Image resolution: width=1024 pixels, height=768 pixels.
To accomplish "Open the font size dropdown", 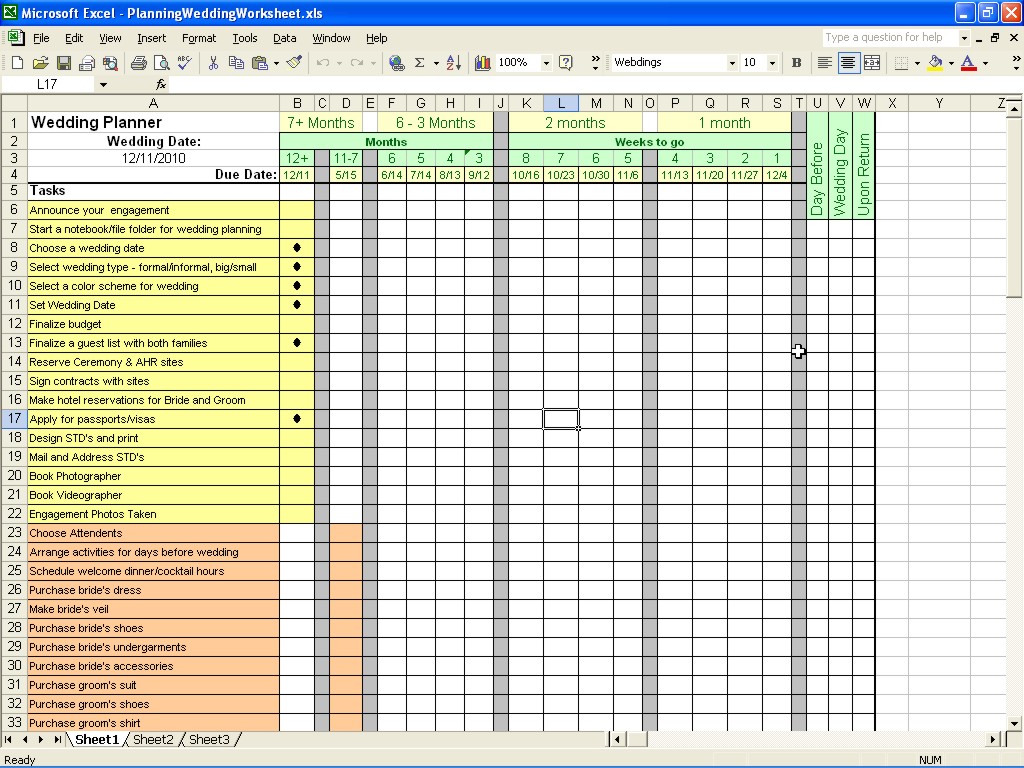I will click(x=772, y=63).
